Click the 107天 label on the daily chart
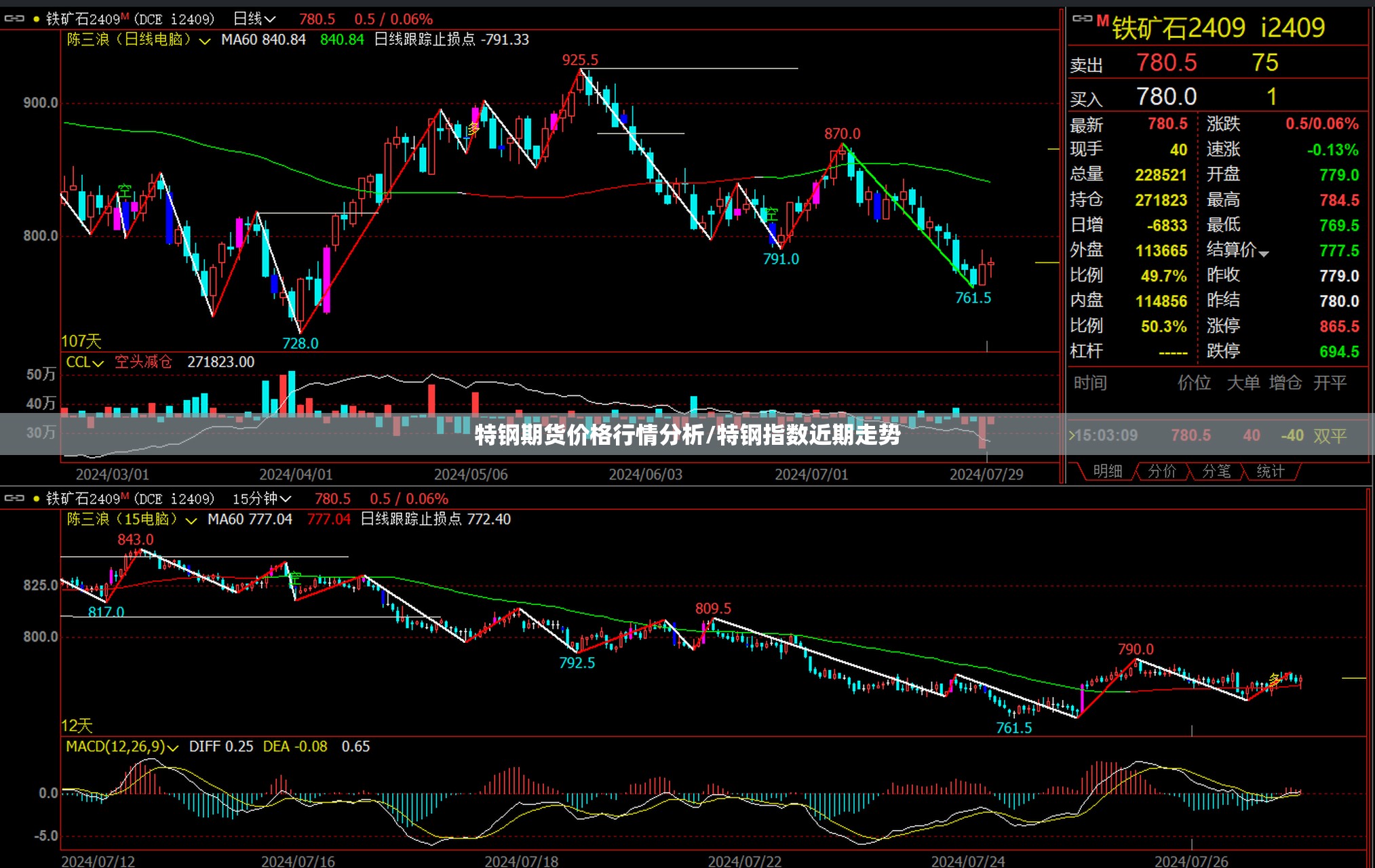The height and width of the screenshot is (868, 1375). 81,341
